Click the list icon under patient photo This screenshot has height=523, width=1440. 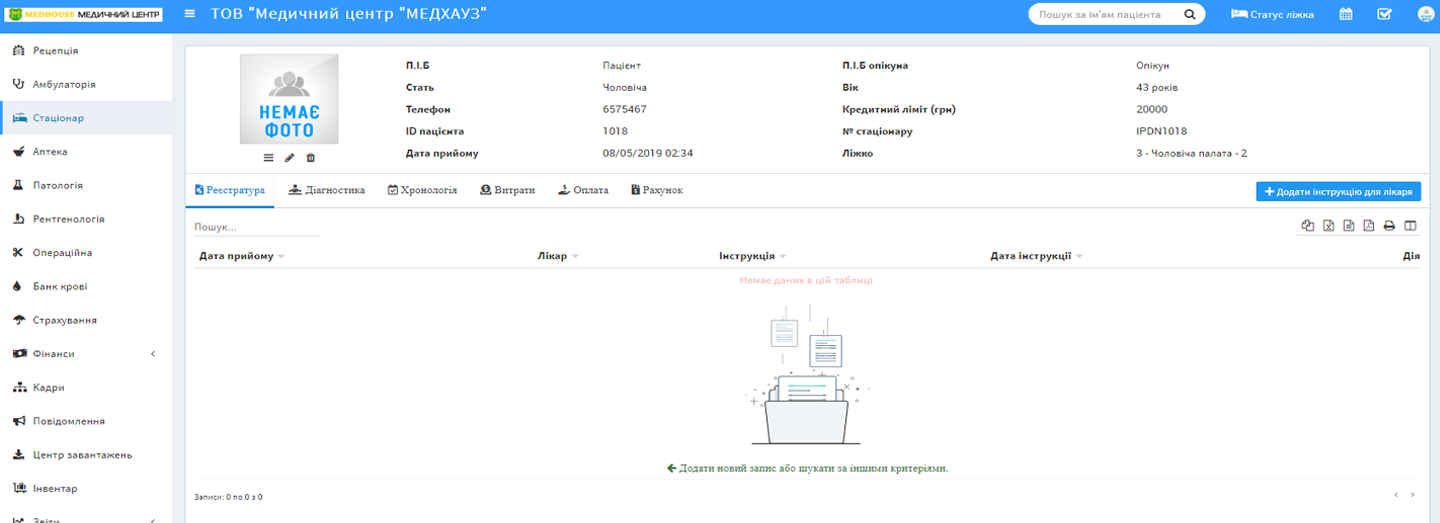pos(268,158)
